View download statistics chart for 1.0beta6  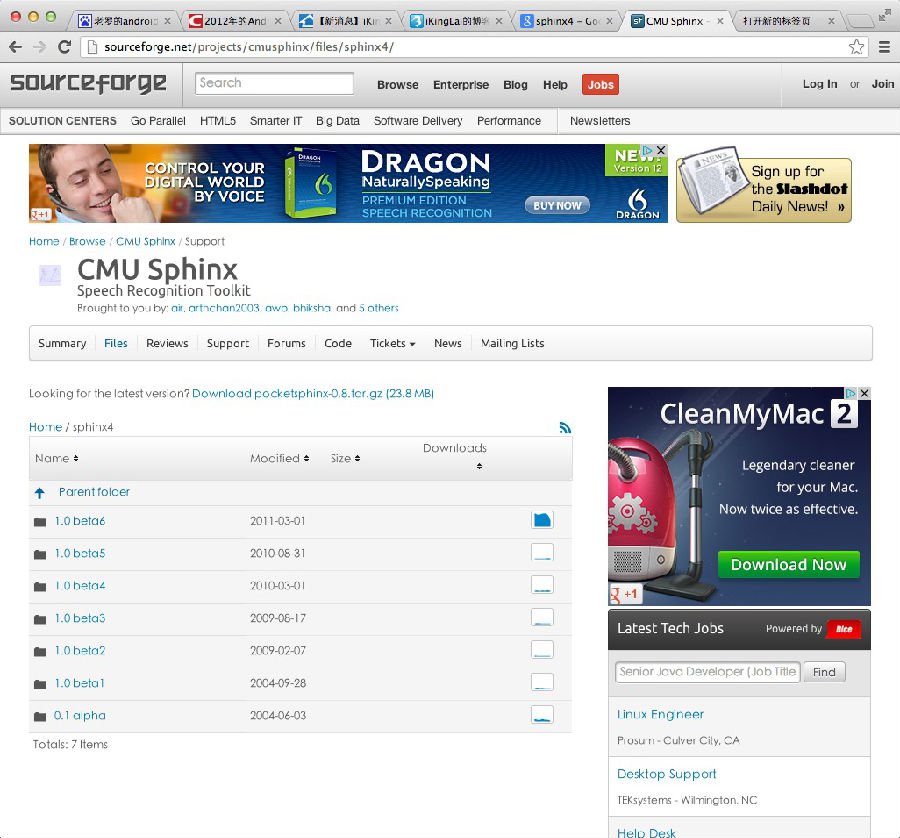[x=542, y=519]
